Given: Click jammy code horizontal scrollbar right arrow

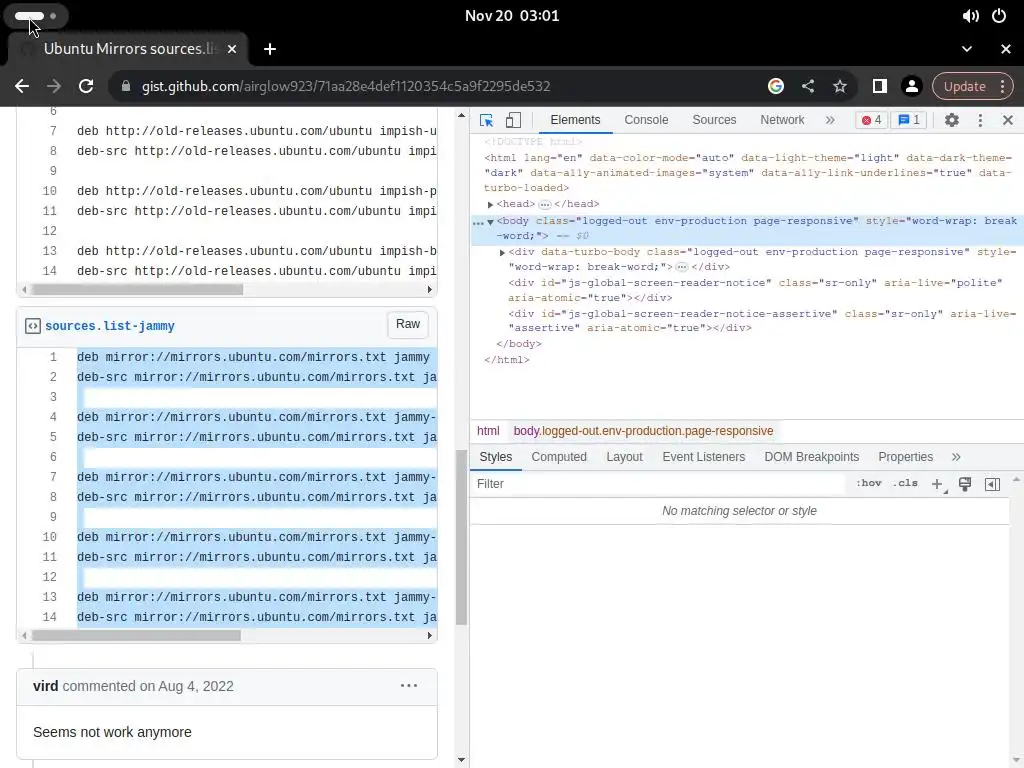Looking at the screenshot, I should [430, 635].
